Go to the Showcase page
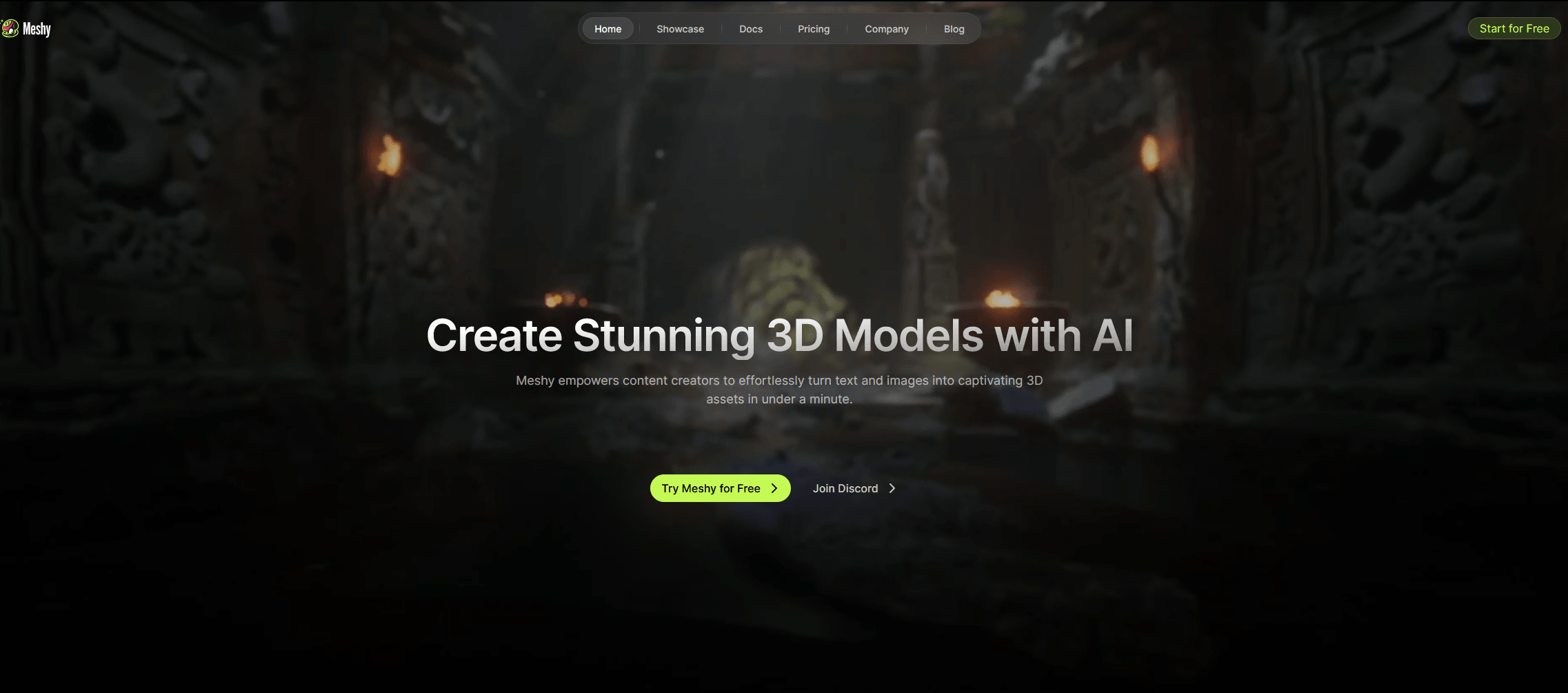Image resolution: width=1568 pixels, height=693 pixels. point(680,29)
